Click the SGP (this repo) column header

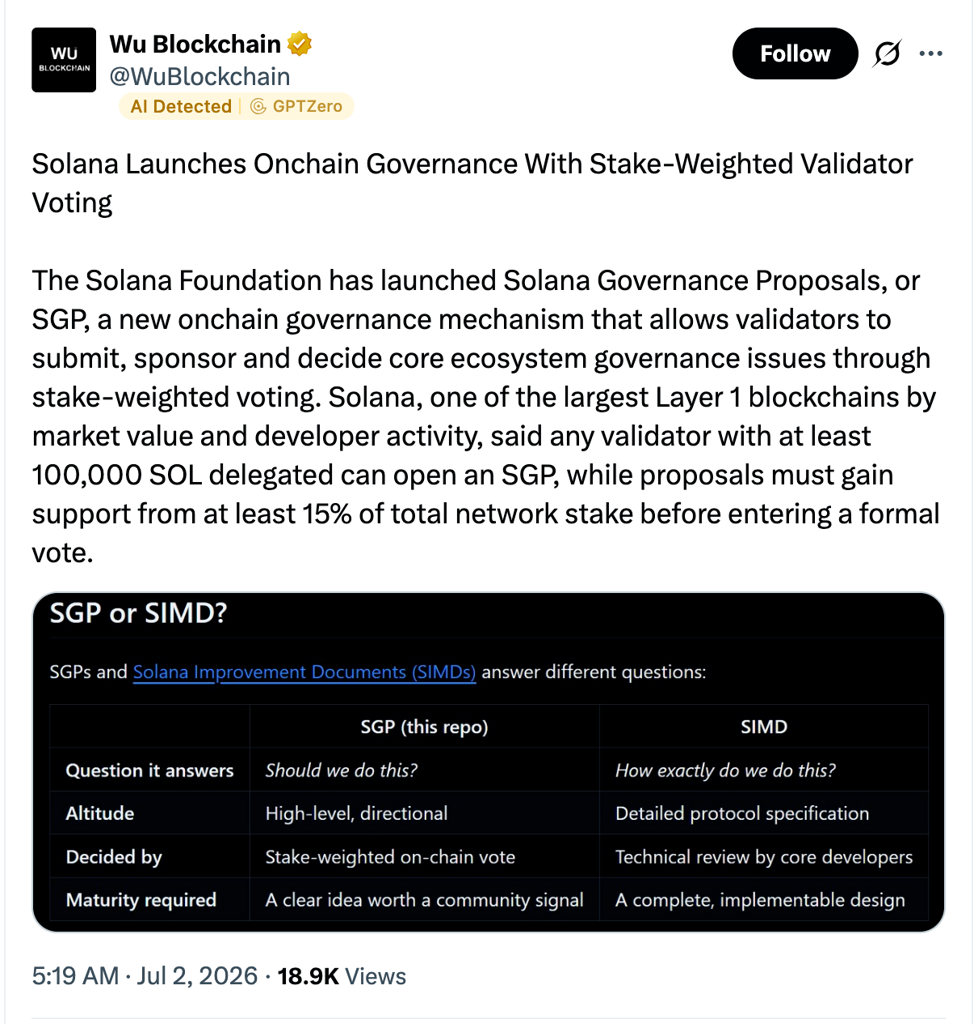click(424, 727)
